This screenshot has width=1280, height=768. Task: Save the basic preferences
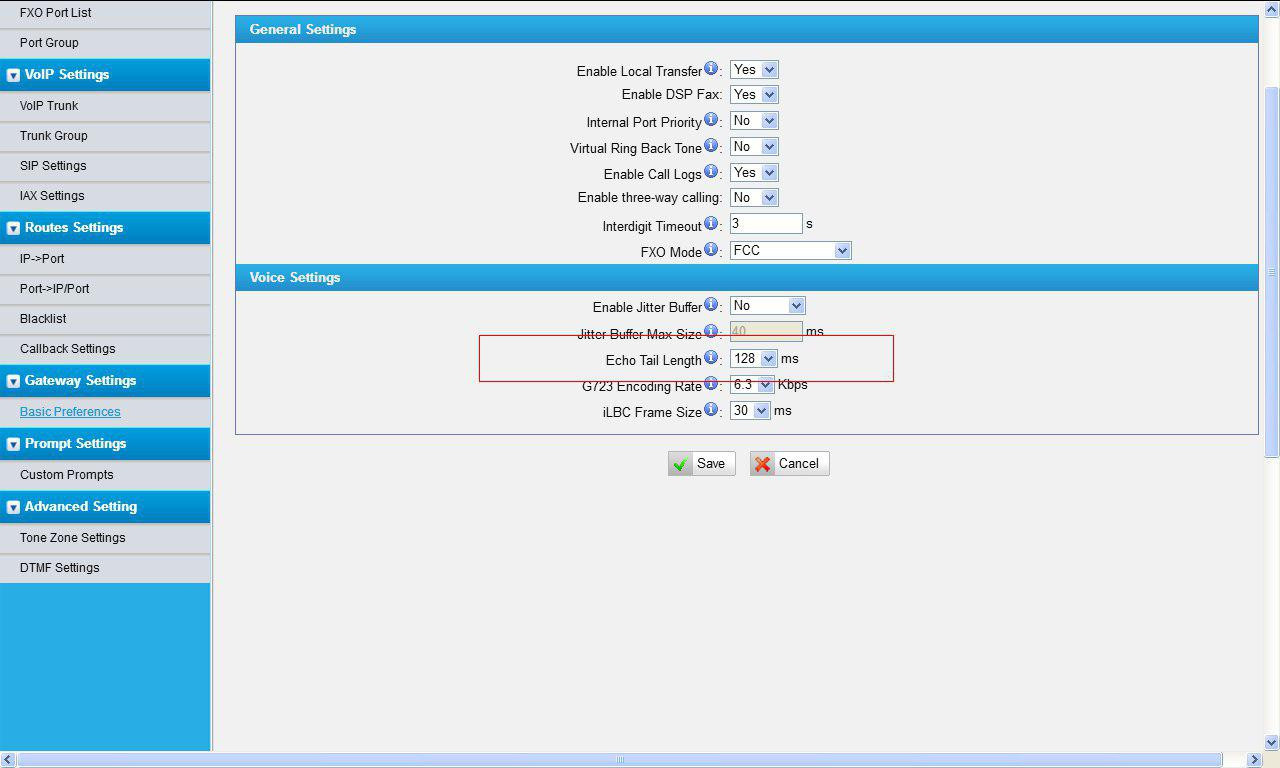(701, 464)
